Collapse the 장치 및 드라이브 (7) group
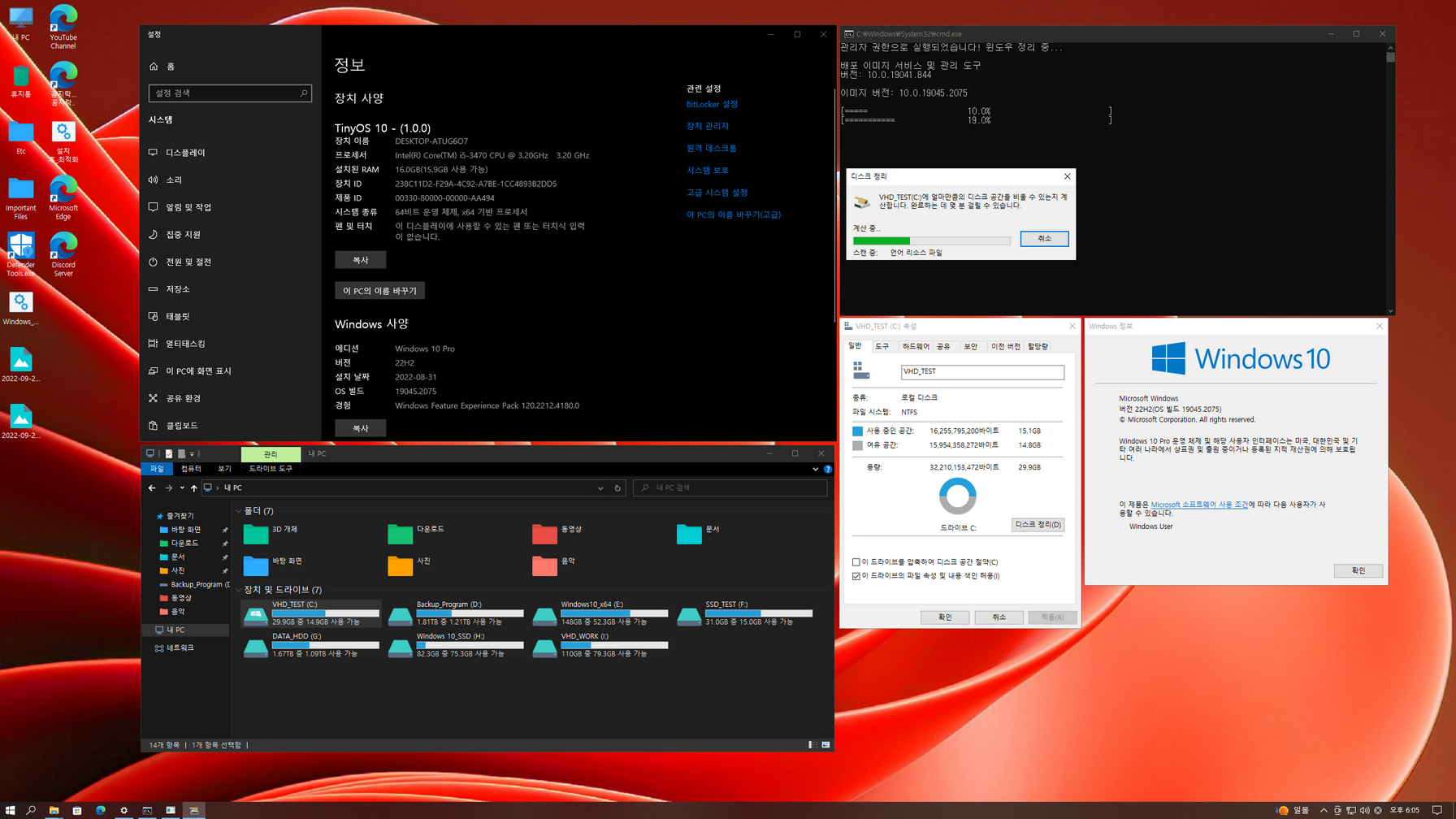Screen dimensions: 1456x819 238,590
